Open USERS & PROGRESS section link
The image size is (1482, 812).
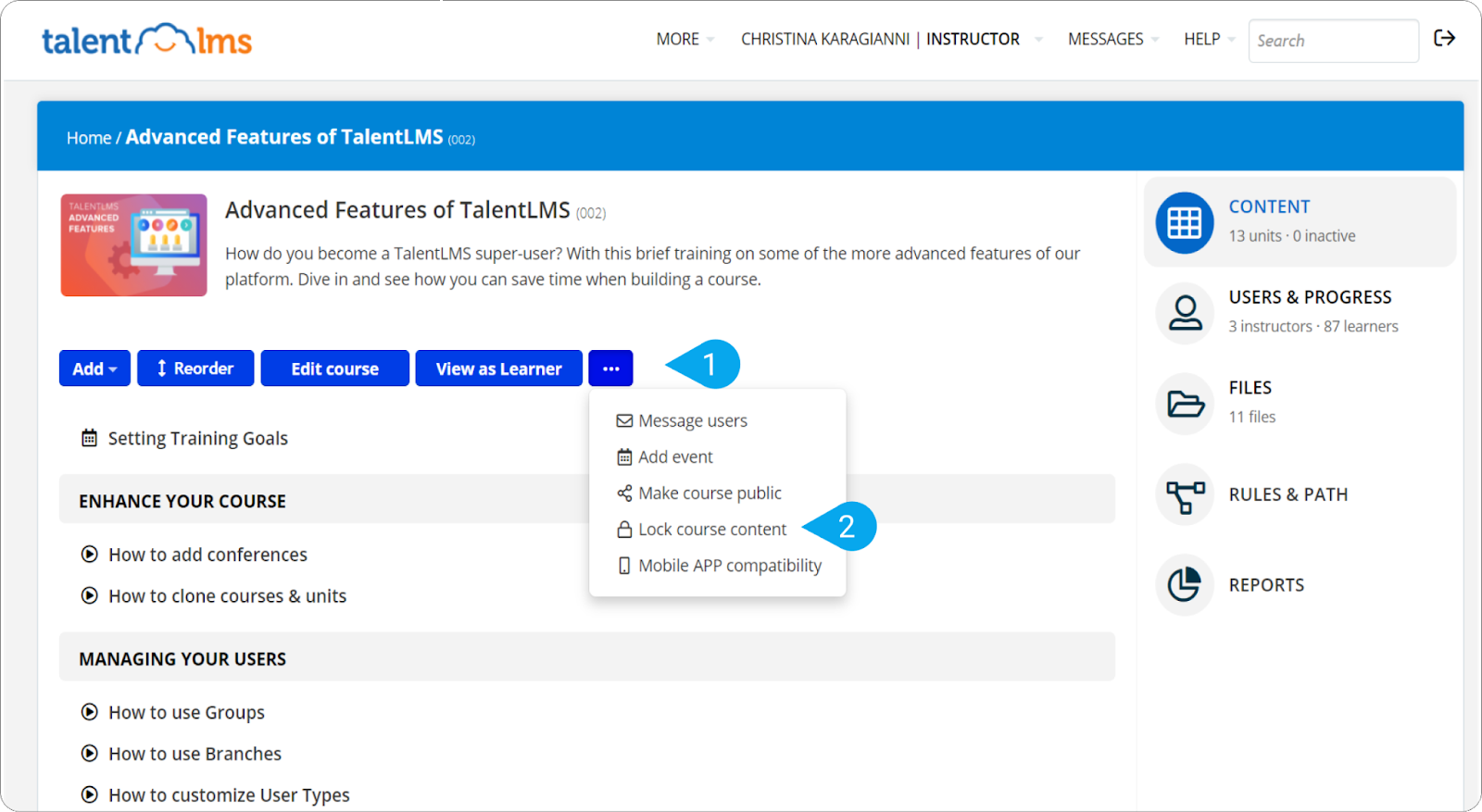tap(1310, 297)
